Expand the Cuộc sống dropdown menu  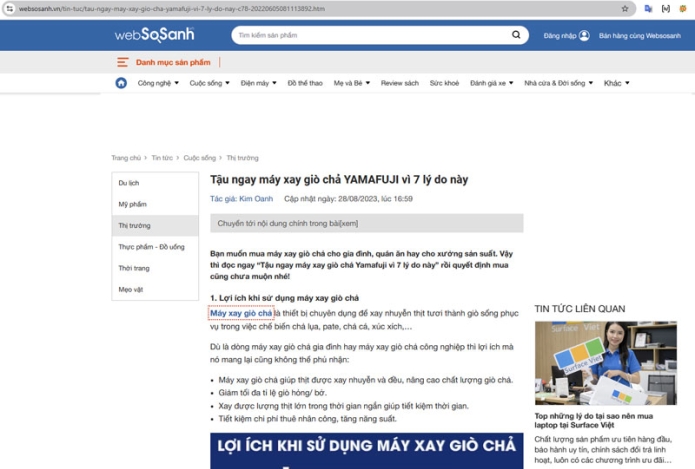point(210,83)
